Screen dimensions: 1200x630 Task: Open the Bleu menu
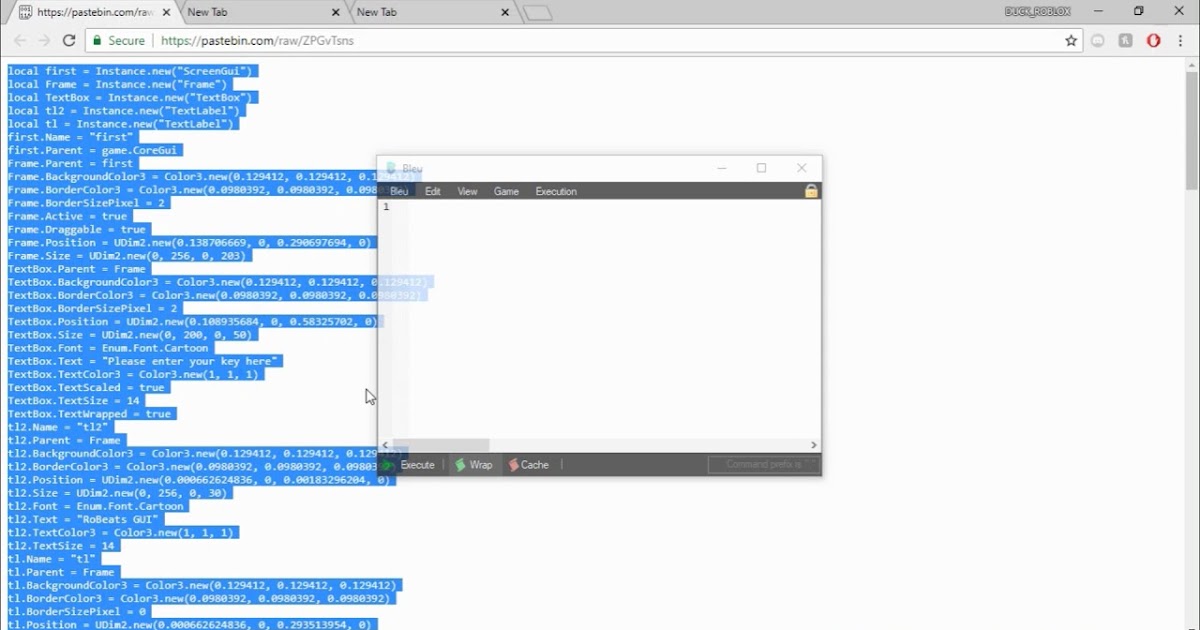(x=399, y=191)
